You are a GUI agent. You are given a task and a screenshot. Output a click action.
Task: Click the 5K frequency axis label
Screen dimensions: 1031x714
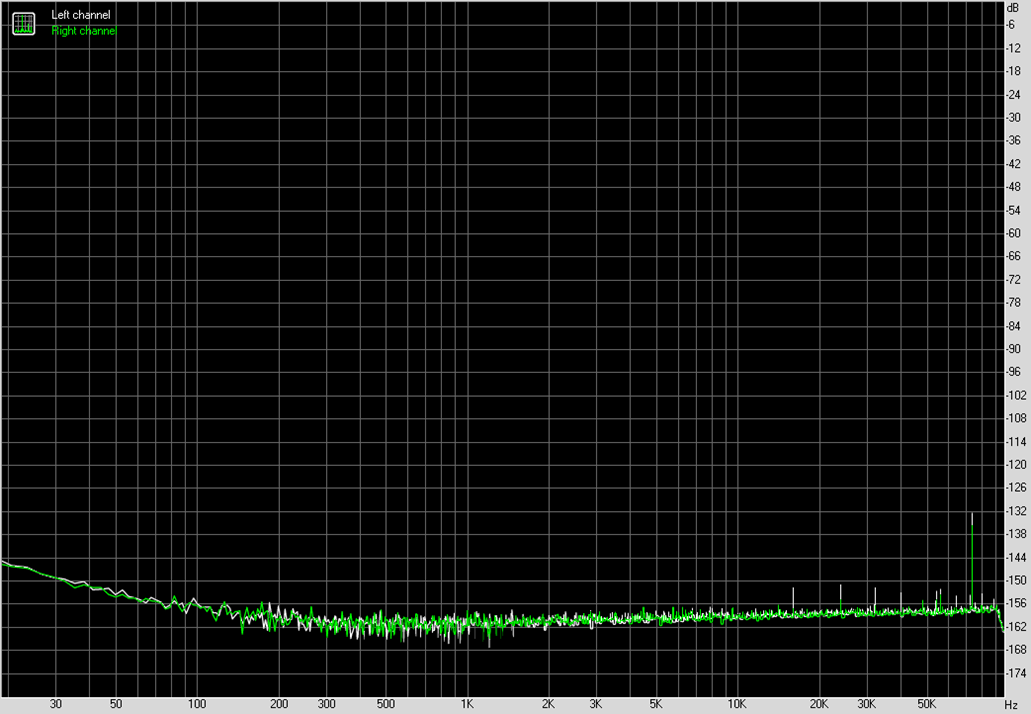[656, 704]
